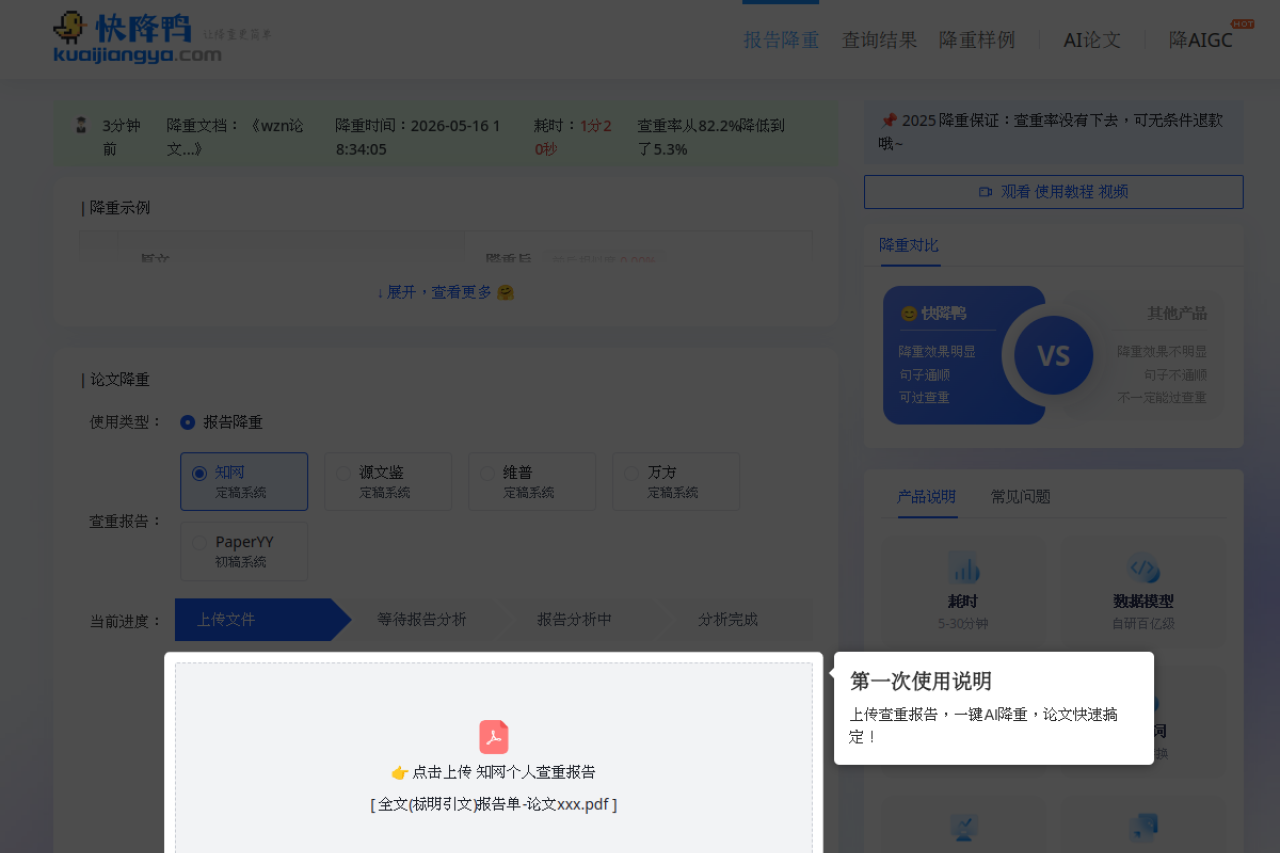Click 观看 使用教程 视频 button

click(1054, 192)
